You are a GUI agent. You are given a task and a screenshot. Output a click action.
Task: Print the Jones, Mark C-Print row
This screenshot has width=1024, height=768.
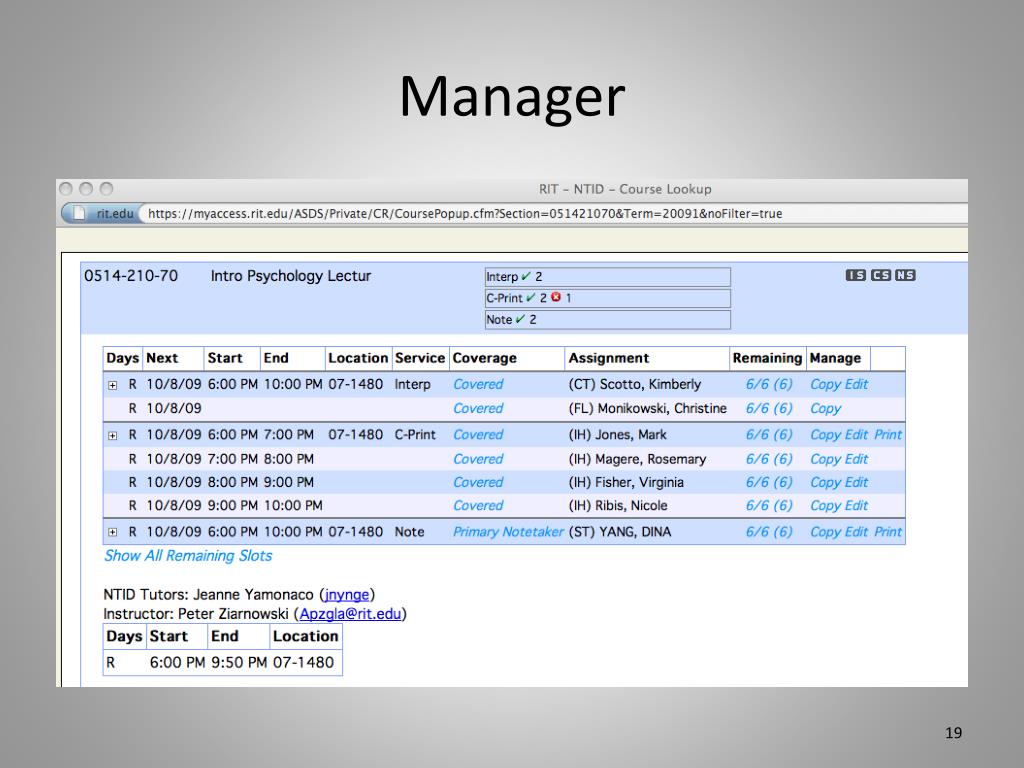point(888,435)
